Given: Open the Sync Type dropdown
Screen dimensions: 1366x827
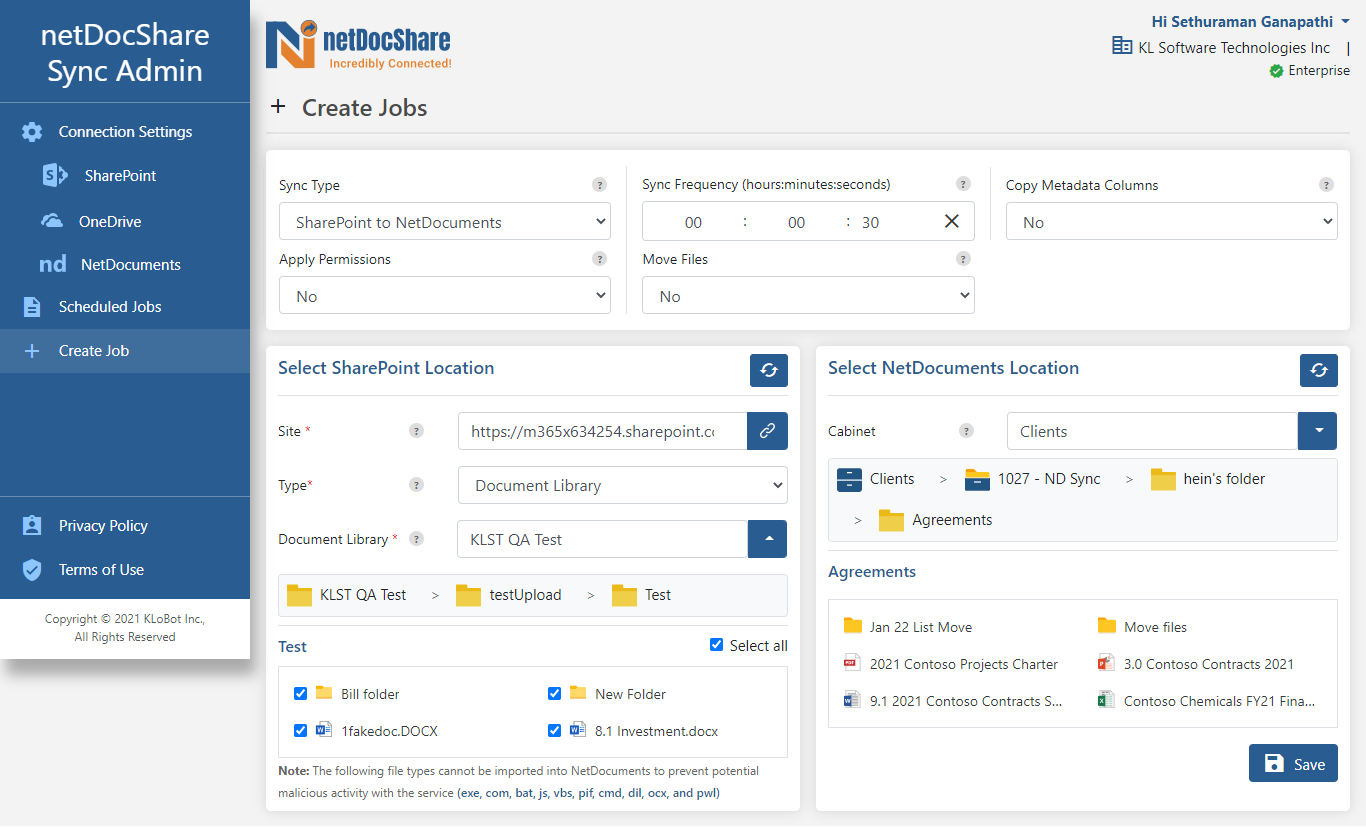Looking at the screenshot, I should (x=445, y=222).
